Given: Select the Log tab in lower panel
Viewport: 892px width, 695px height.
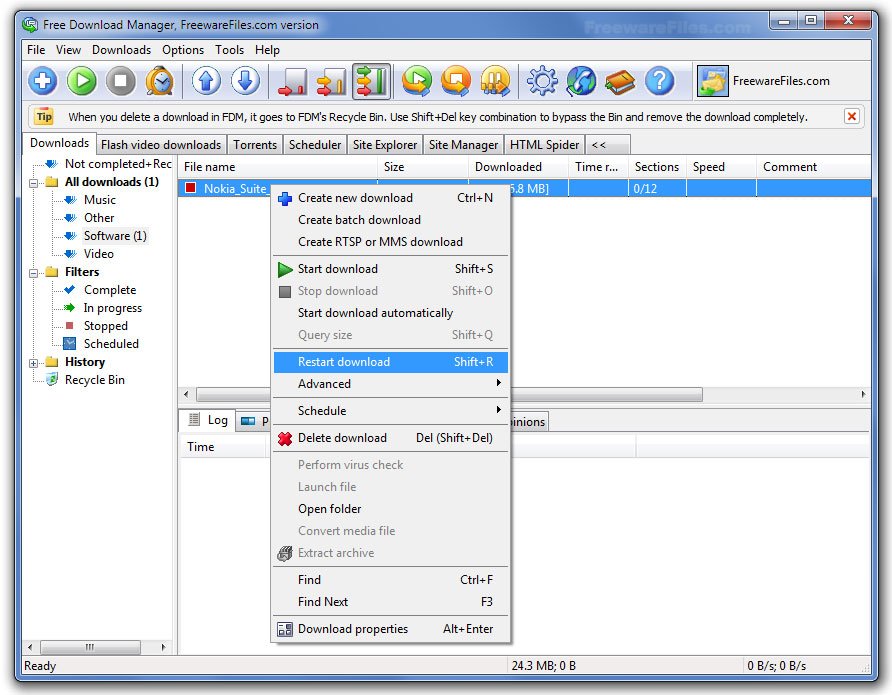Looking at the screenshot, I should (208, 420).
